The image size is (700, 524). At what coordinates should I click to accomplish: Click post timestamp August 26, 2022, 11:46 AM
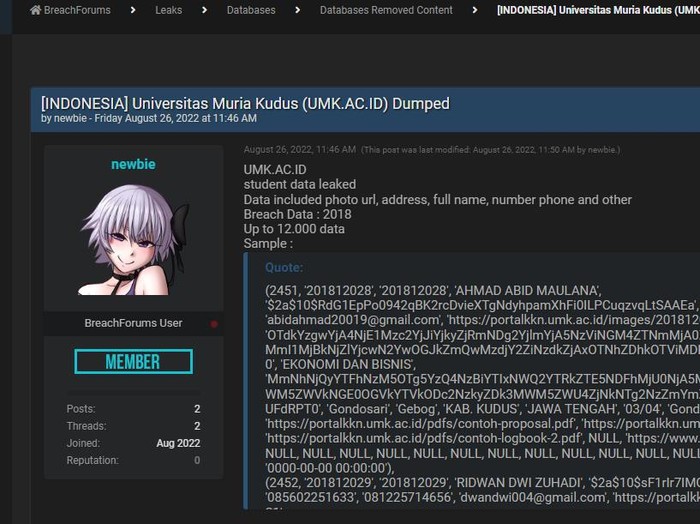[300, 150]
